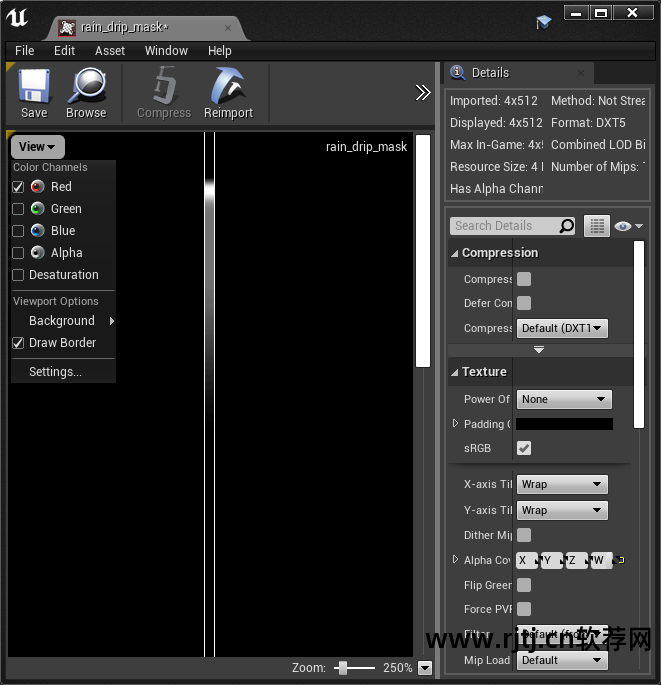The height and width of the screenshot is (685, 661).
Task: Click the Alpha Coverage W value field
Action: coord(602,560)
